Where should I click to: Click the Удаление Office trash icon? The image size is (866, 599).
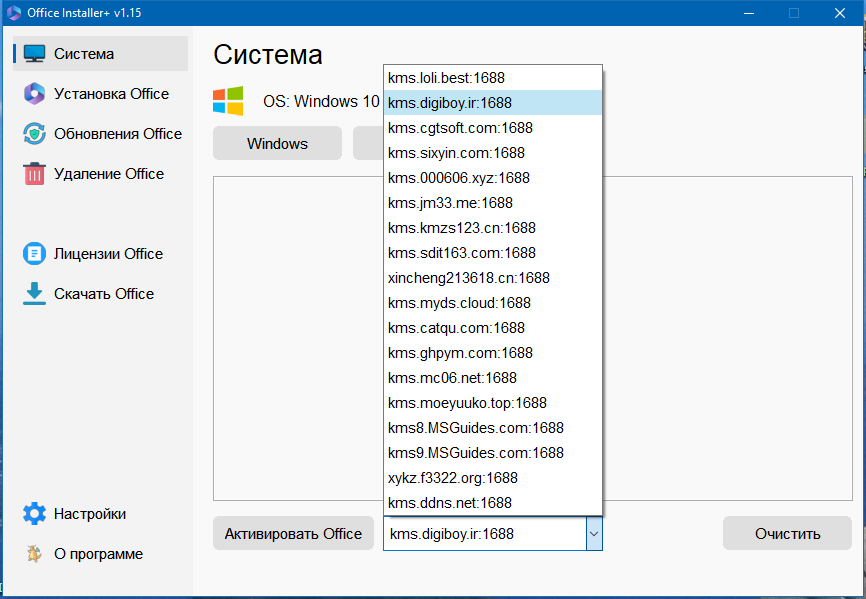coord(34,173)
